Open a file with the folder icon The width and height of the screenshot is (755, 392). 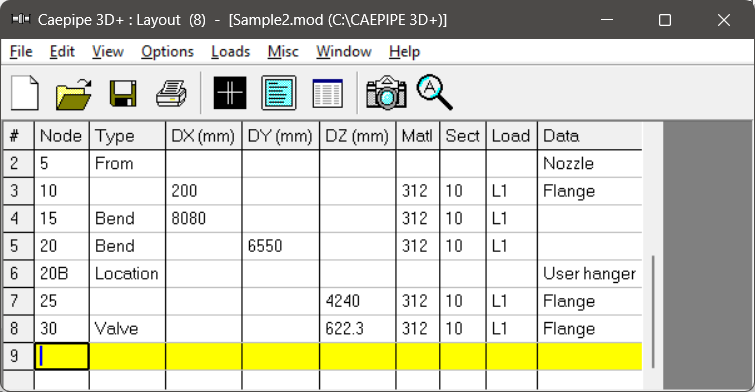pos(74,93)
